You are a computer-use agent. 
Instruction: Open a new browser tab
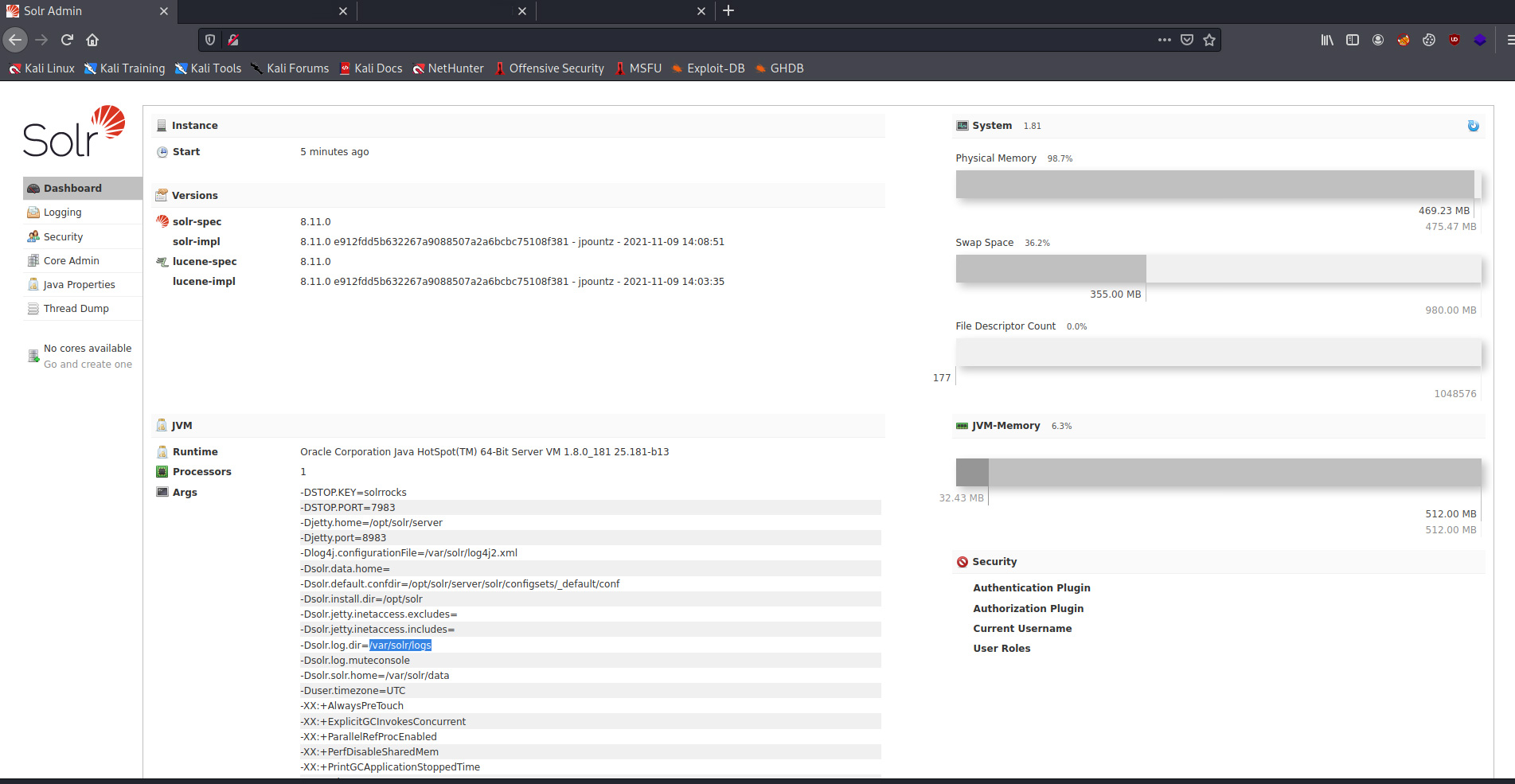tap(728, 11)
